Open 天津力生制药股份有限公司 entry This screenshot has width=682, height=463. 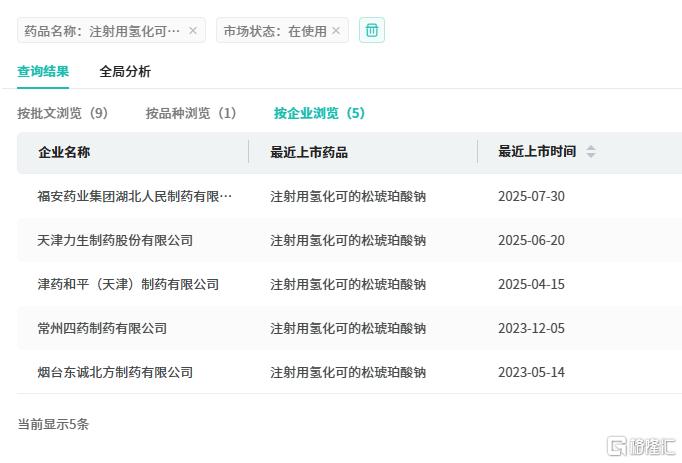(x=115, y=240)
